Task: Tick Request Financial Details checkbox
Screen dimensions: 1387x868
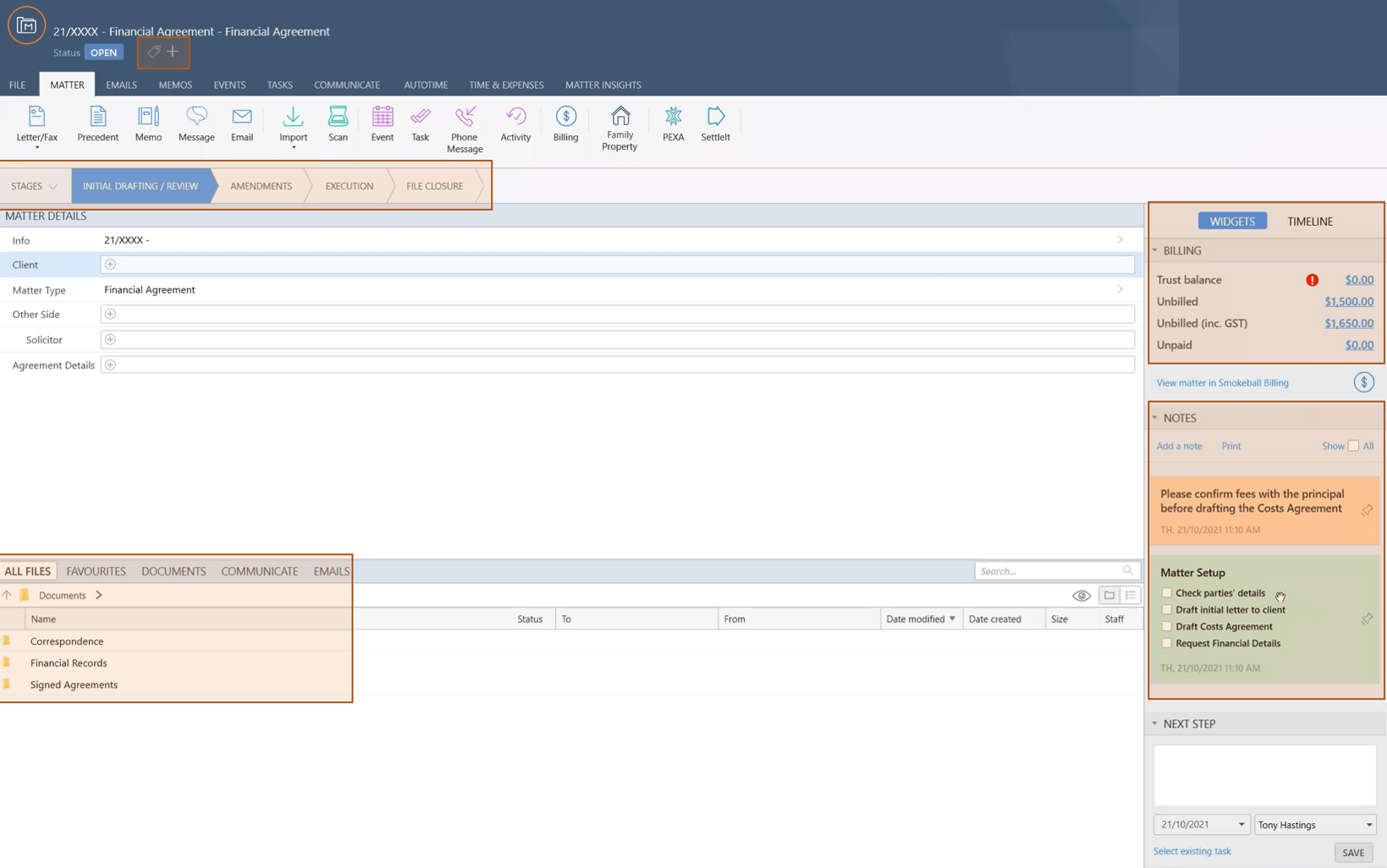Action: pos(1167,643)
